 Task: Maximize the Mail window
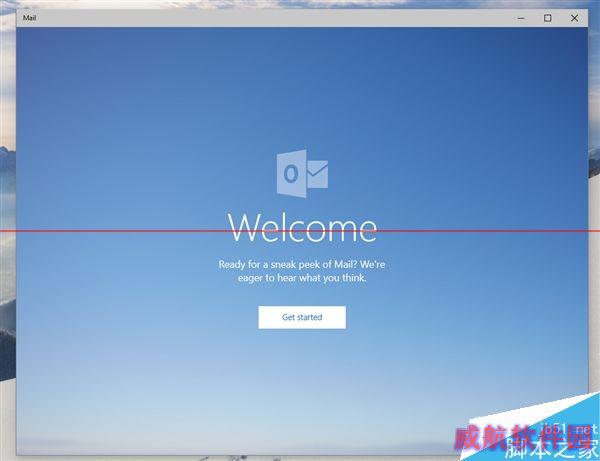548,18
